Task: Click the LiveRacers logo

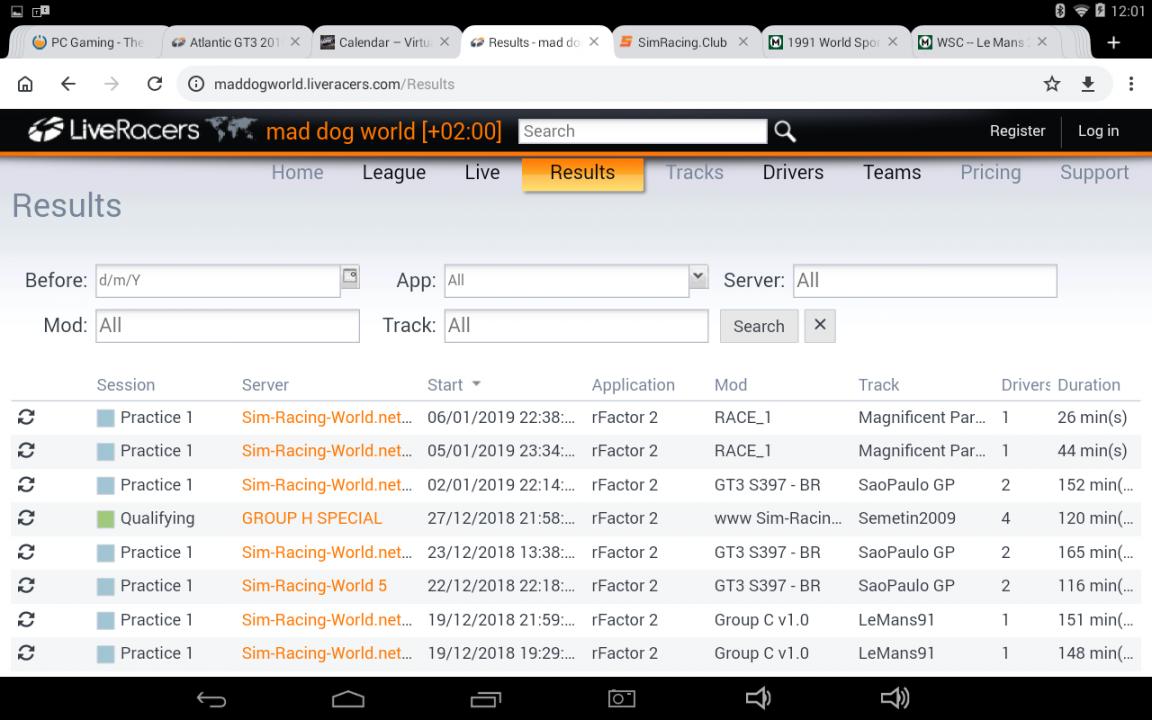Action: point(114,130)
